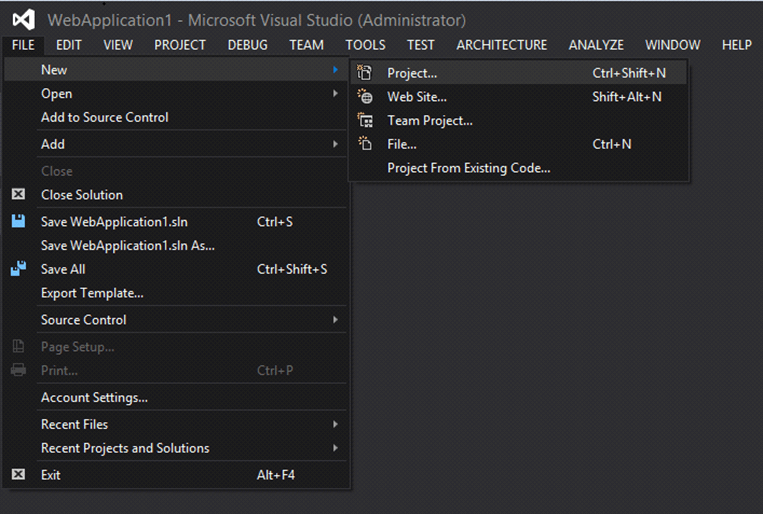Click the Save floppy disk icon
763x514 pixels.
(x=18, y=221)
